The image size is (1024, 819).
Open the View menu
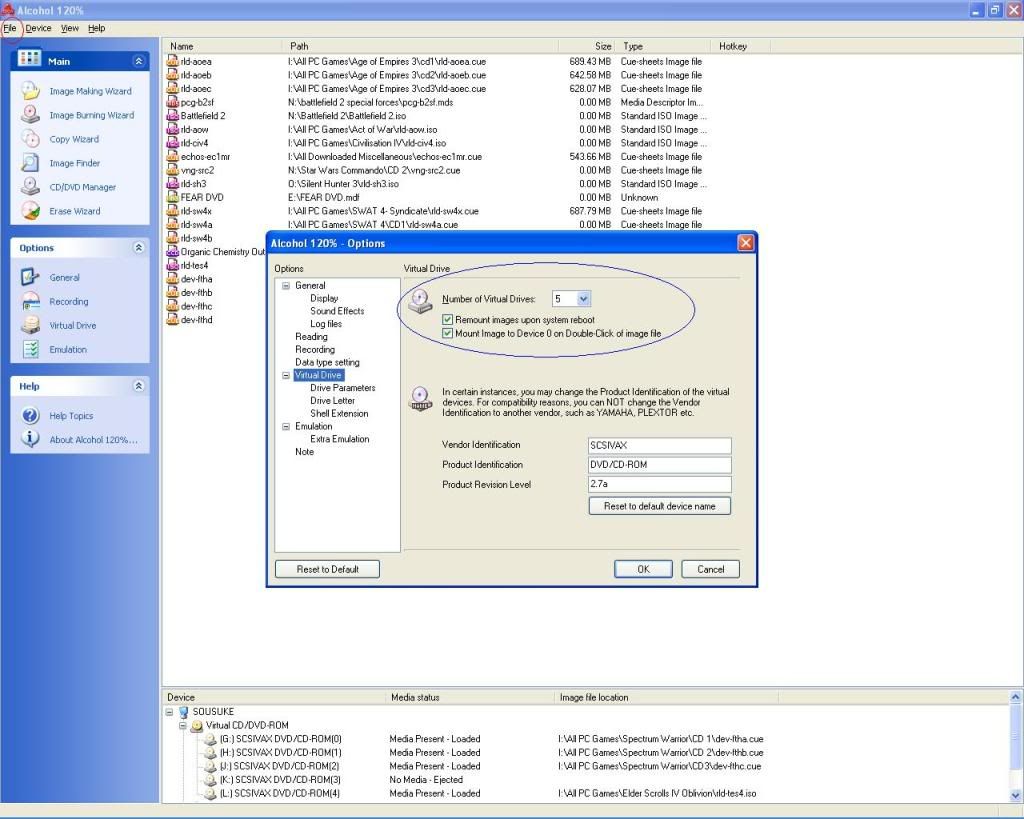coord(69,28)
